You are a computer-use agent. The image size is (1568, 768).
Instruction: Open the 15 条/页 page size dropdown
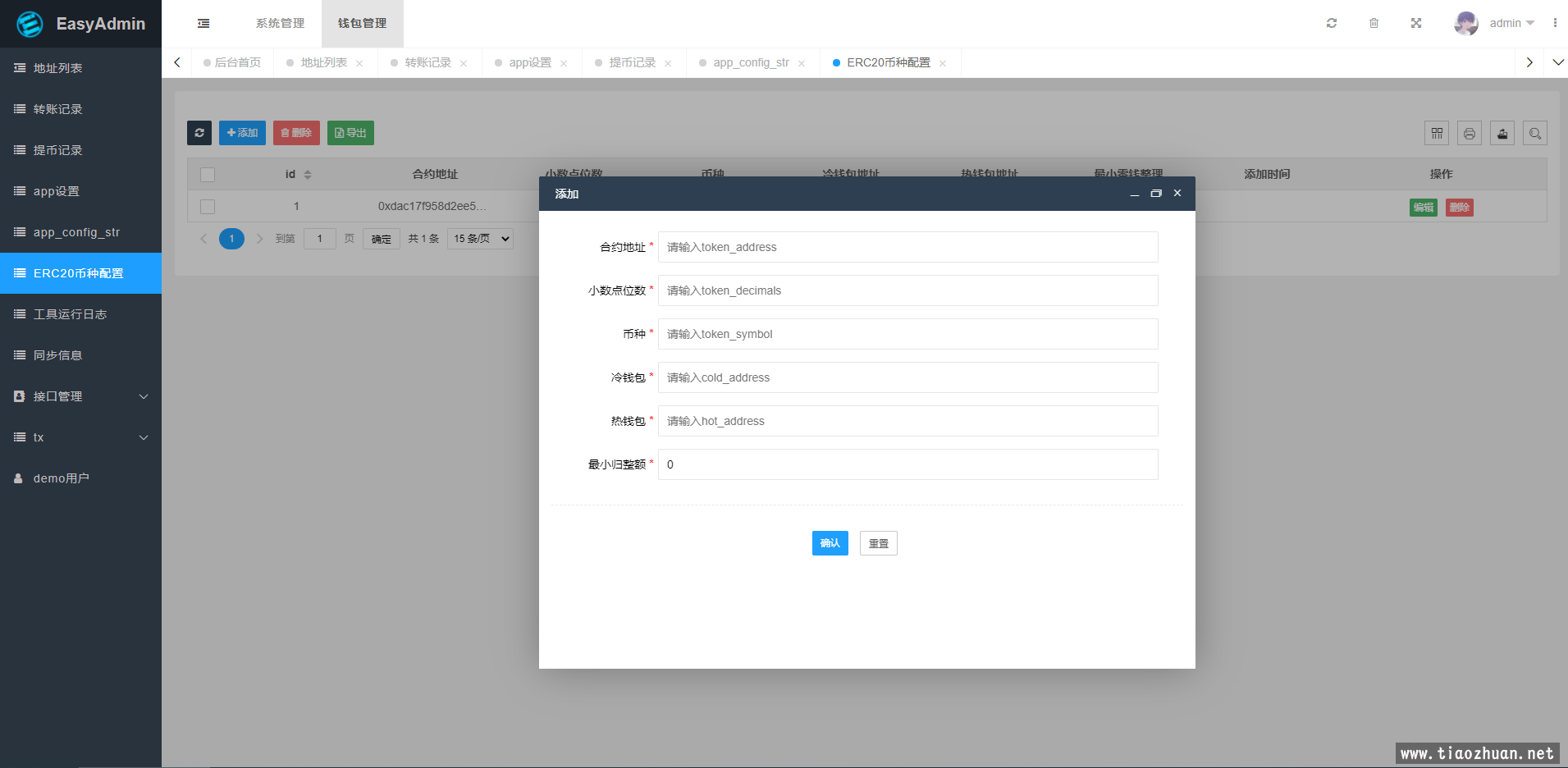[x=480, y=239]
